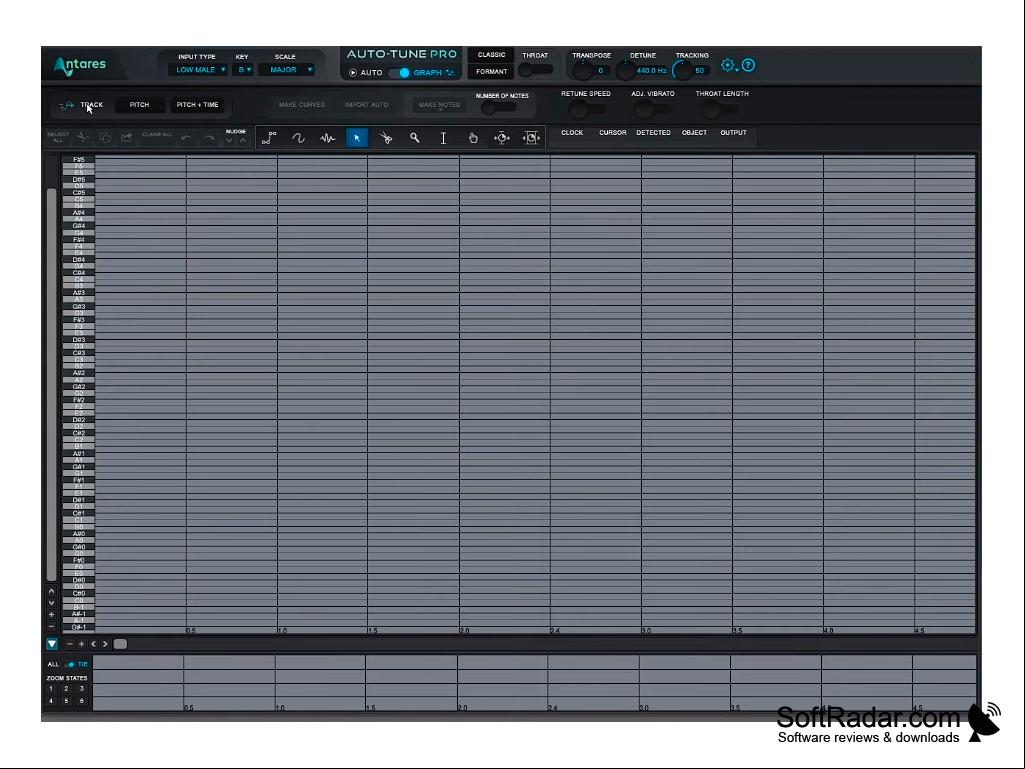
Task: Click horizontal zoom in plus button
Action: coord(82,644)
